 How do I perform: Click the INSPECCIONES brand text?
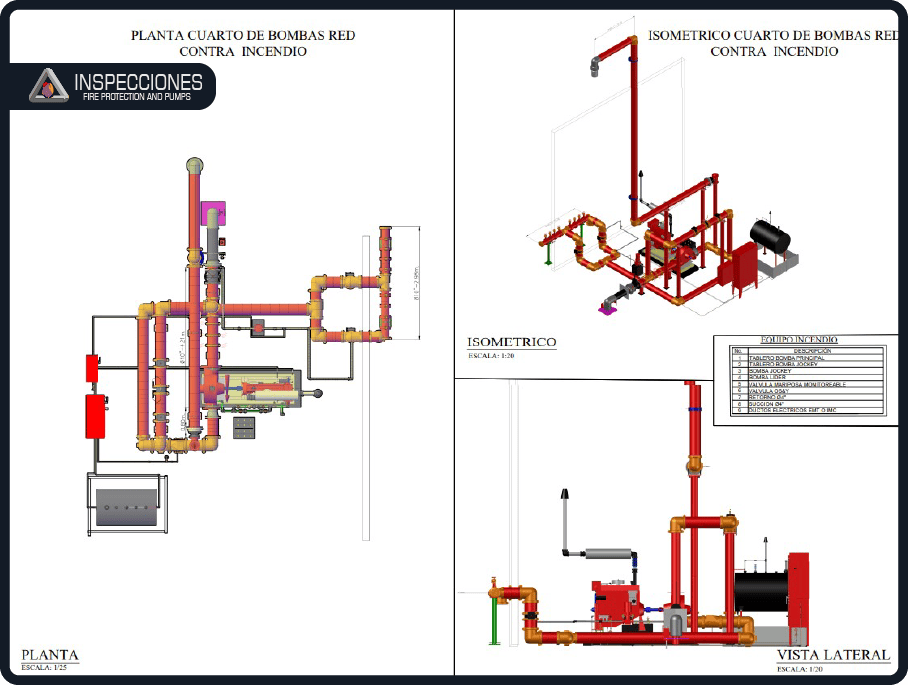138,81
